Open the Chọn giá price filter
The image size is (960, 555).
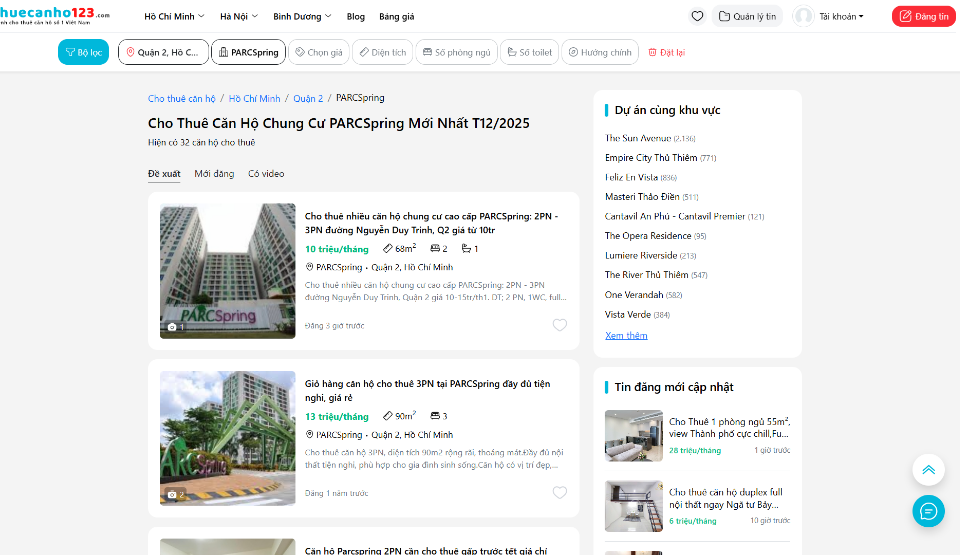pos(319,52)
